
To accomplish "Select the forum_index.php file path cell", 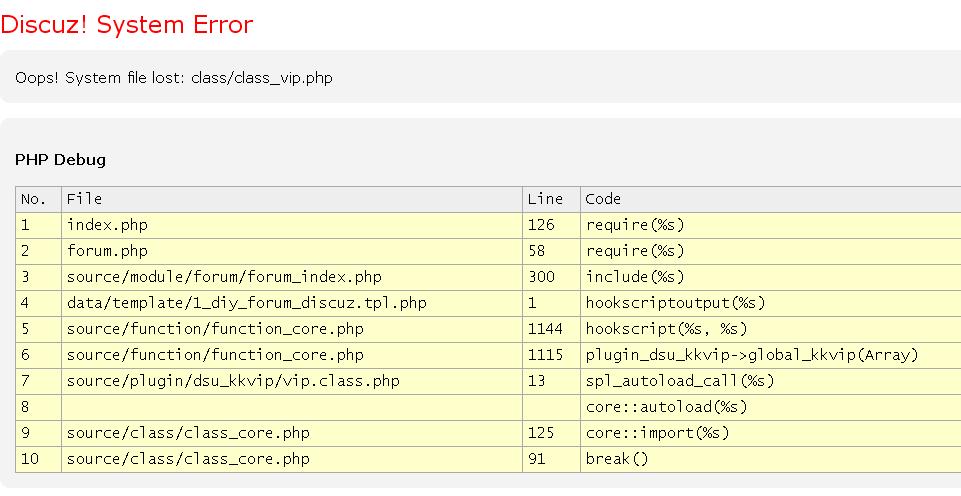I will tap(224, 277).
